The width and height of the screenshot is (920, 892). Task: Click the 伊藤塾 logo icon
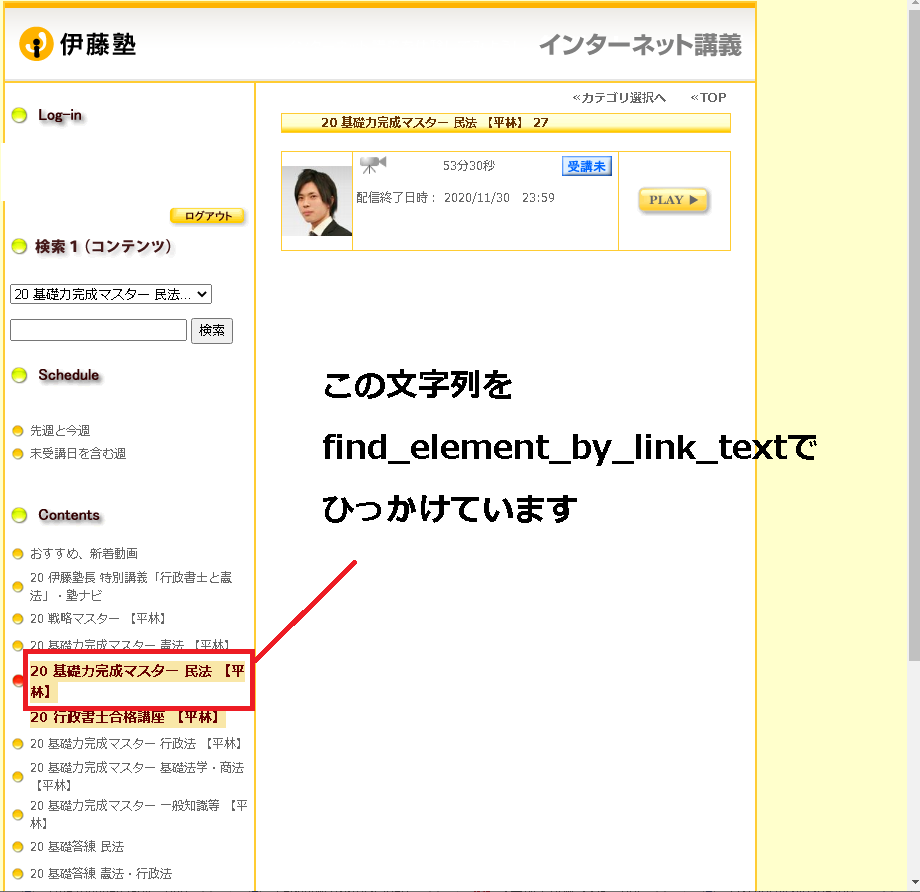pos(35,44)
